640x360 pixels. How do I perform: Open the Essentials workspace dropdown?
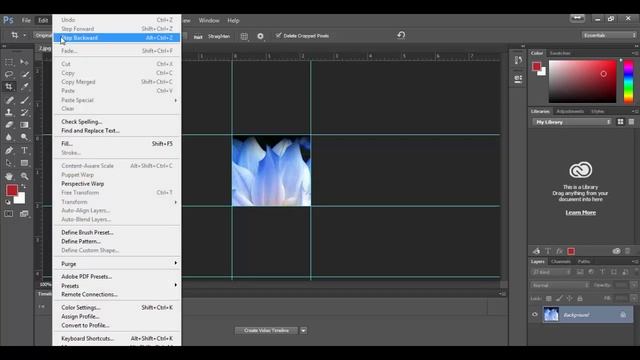pyautogui.click(x=609, y=36)
